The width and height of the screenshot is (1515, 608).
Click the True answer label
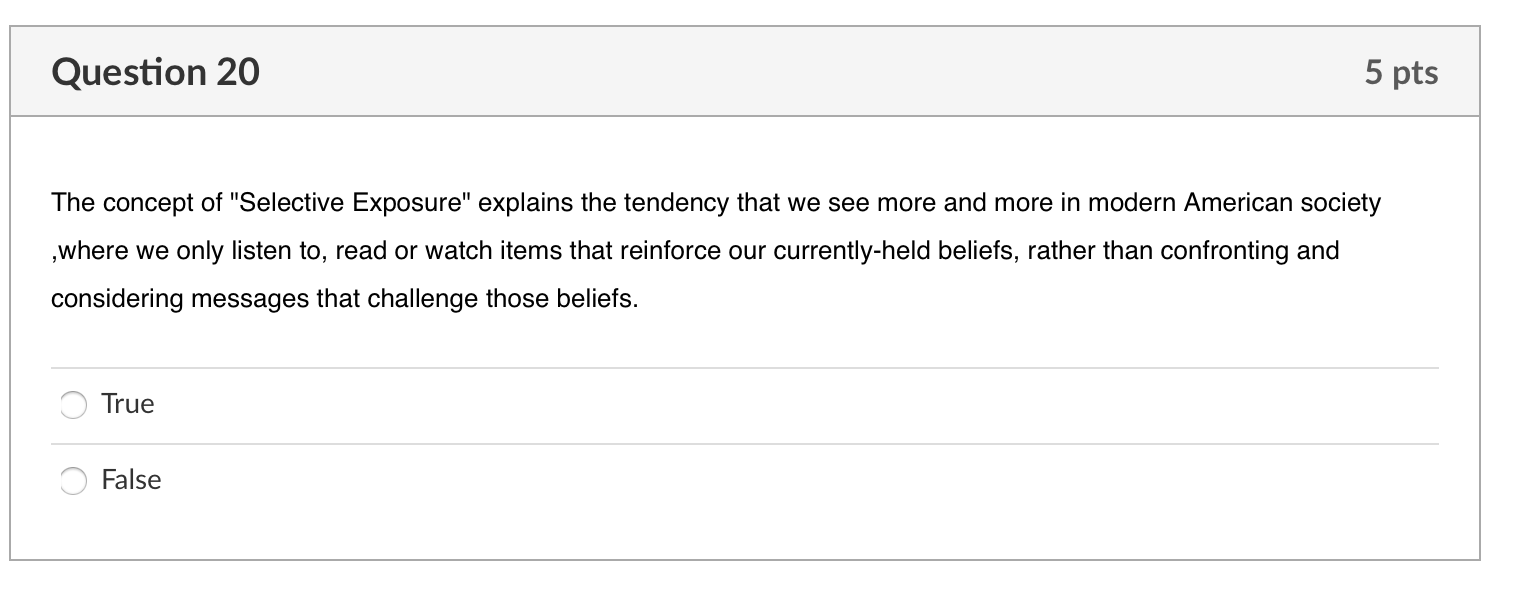pyautogui.click(x=127, y=404)
